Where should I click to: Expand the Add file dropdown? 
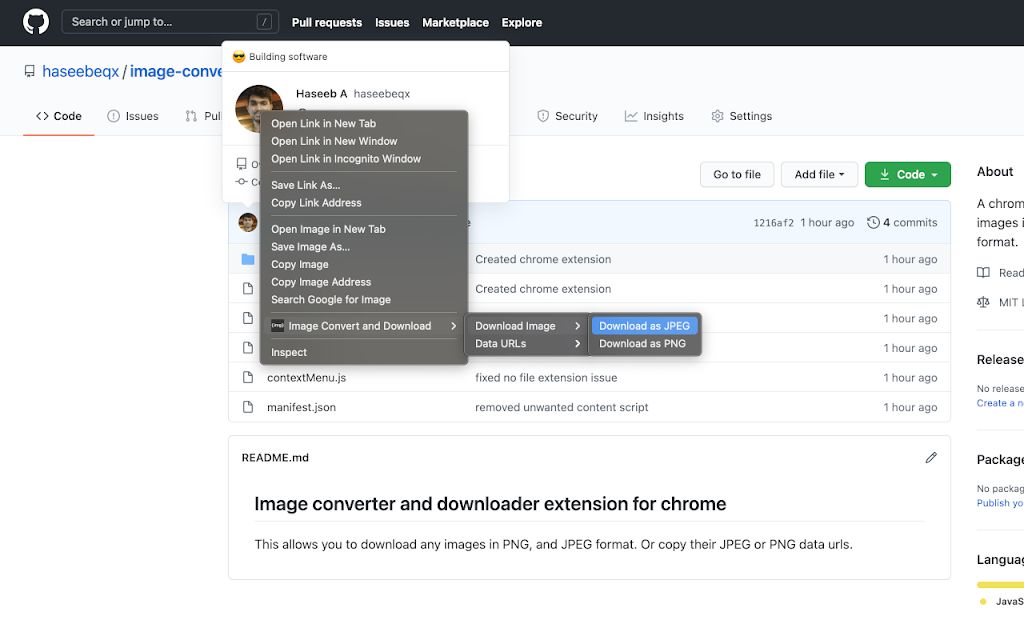pyautogui.click(x=819, y=174)
